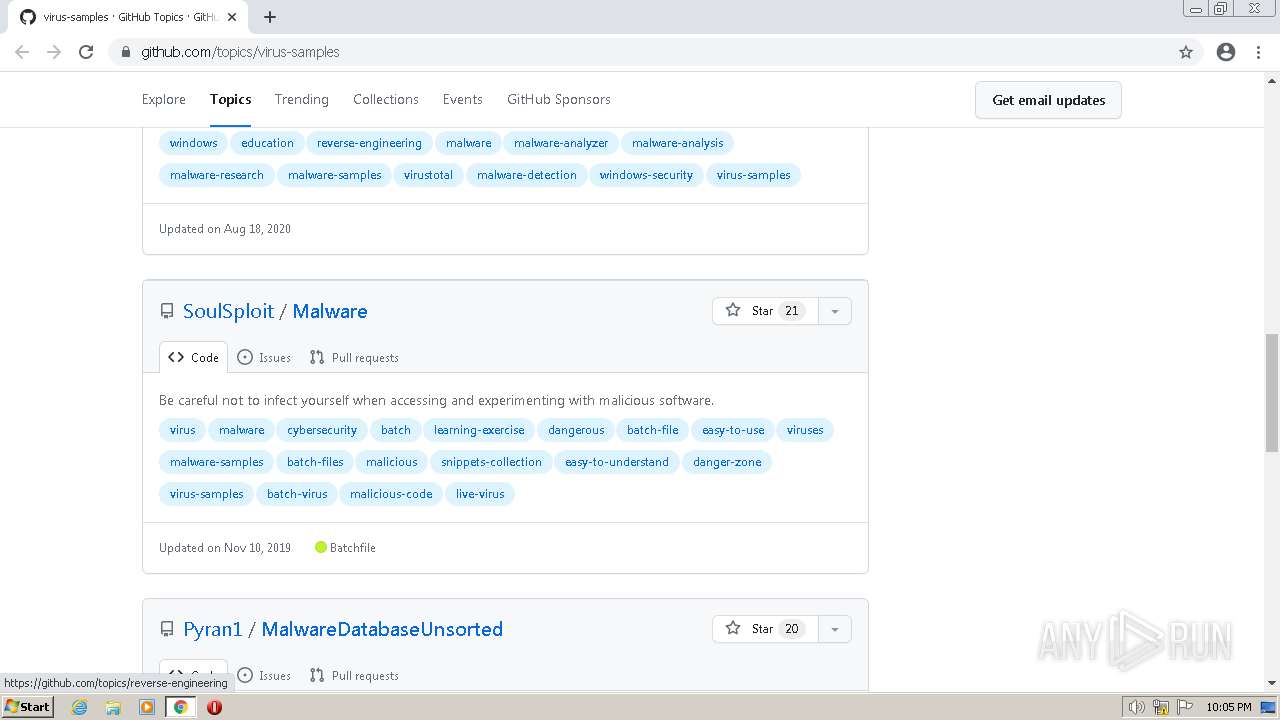Open the Code tab of SoulSploit Malware
The height and width of the screenshot is (720, 1280).
click(x=193, y=357)
